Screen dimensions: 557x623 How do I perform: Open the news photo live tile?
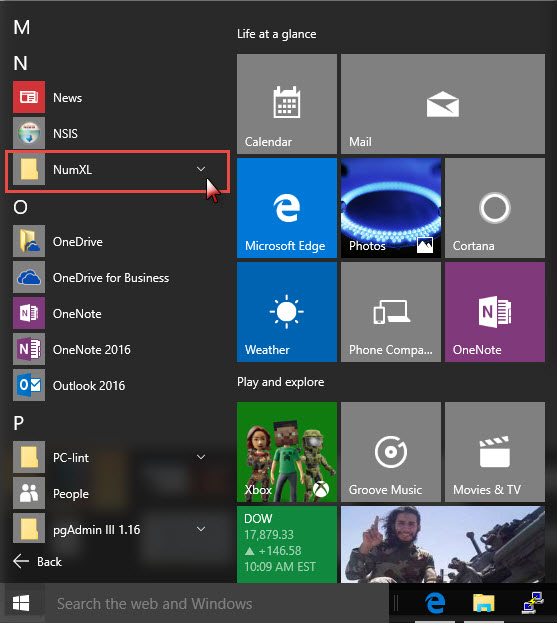pyautogui.click(x=443, y=544)
